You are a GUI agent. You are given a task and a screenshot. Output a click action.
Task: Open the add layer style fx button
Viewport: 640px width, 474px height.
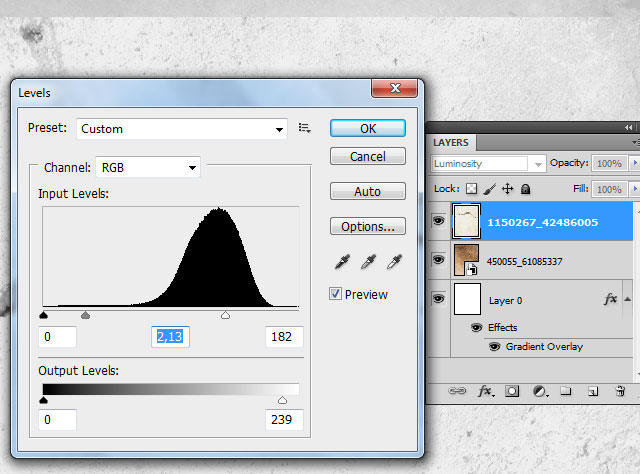[x=485, y=391]
